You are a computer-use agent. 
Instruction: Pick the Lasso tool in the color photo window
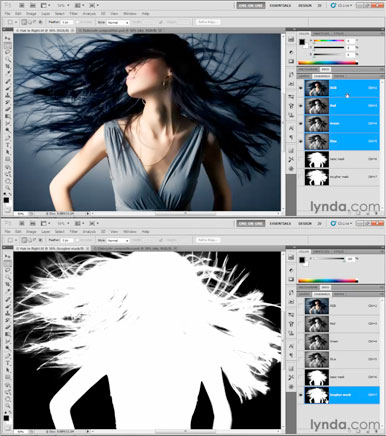[x=7, y=52]
